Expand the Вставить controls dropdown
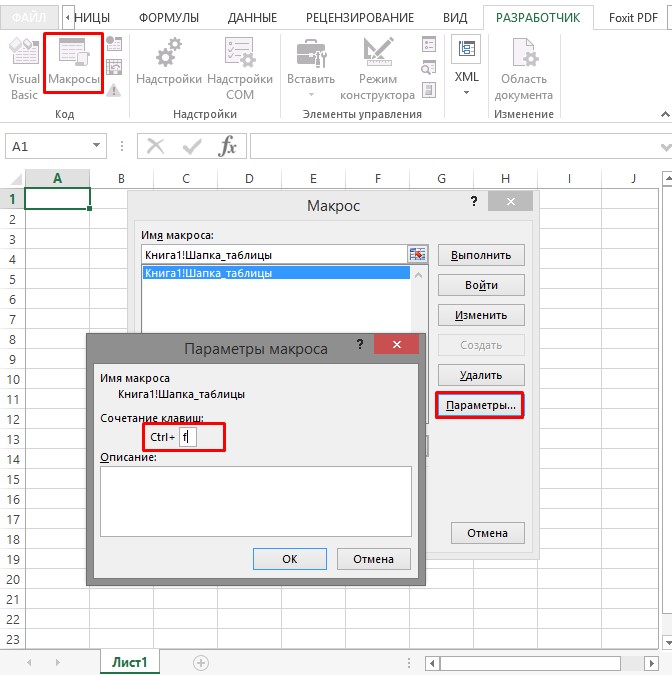The image size is (672, 675). 311,95
